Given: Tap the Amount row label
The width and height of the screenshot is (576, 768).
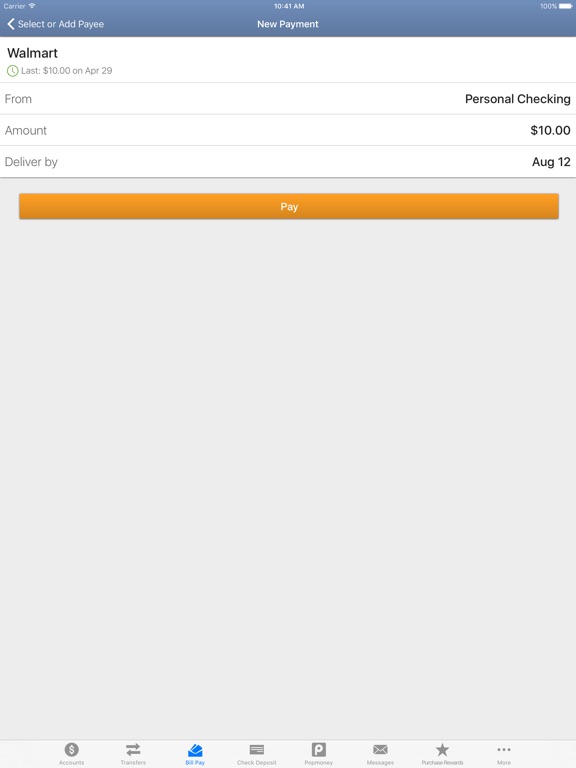Looking at the screenshot, I should tap(25, 130).
